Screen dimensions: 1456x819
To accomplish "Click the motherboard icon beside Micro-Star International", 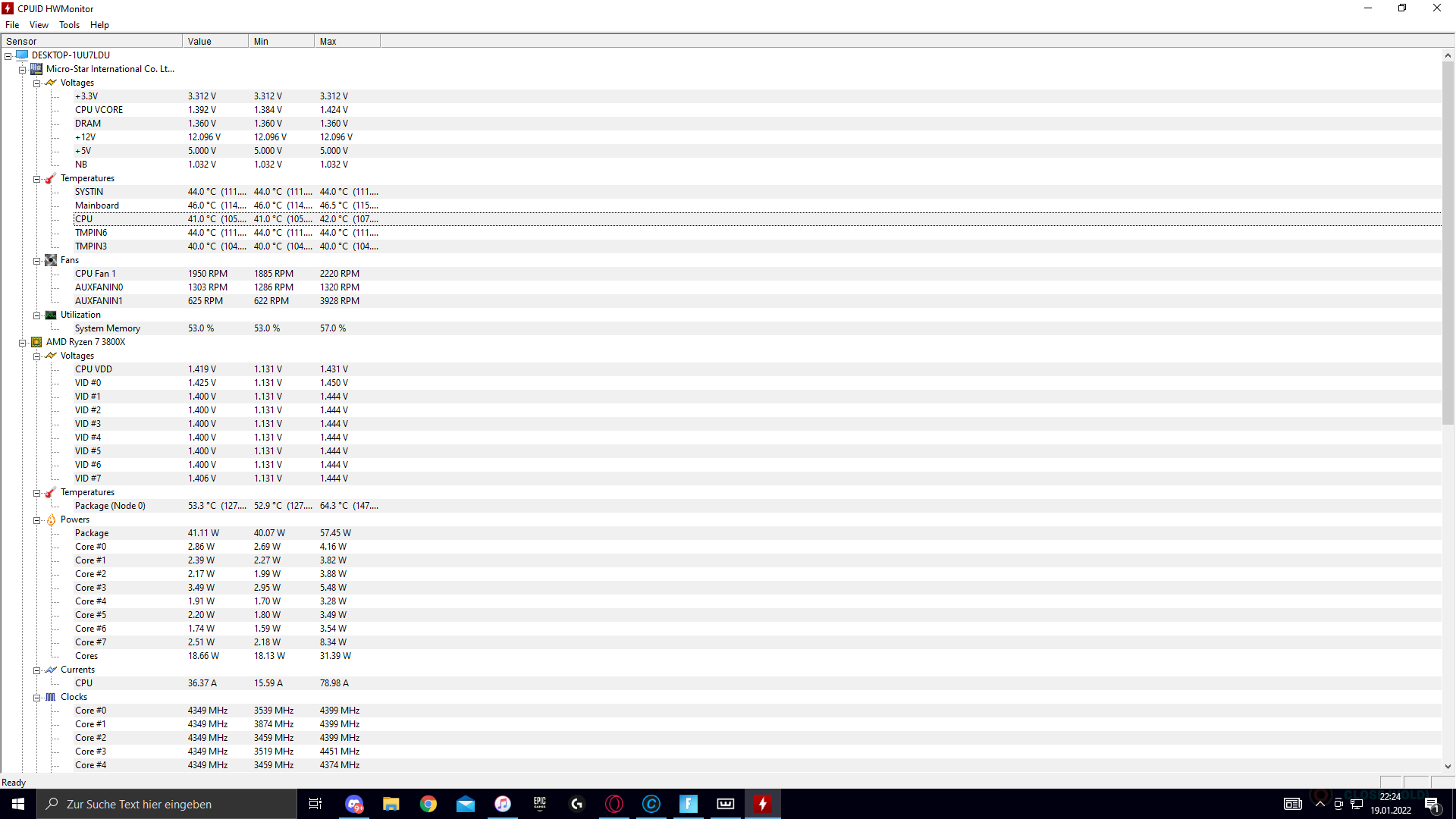I will pos(36,69).
